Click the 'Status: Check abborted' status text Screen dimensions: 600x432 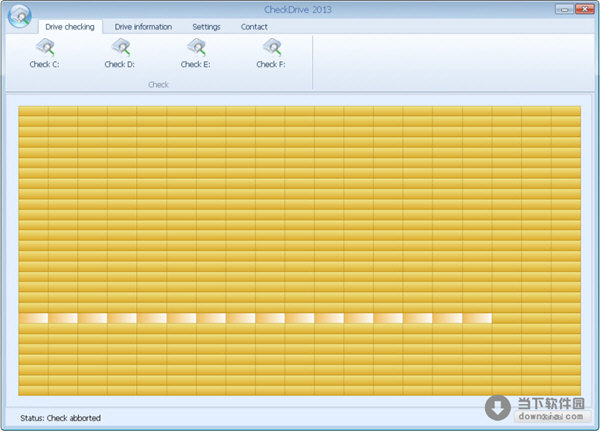tap(60, 418)
